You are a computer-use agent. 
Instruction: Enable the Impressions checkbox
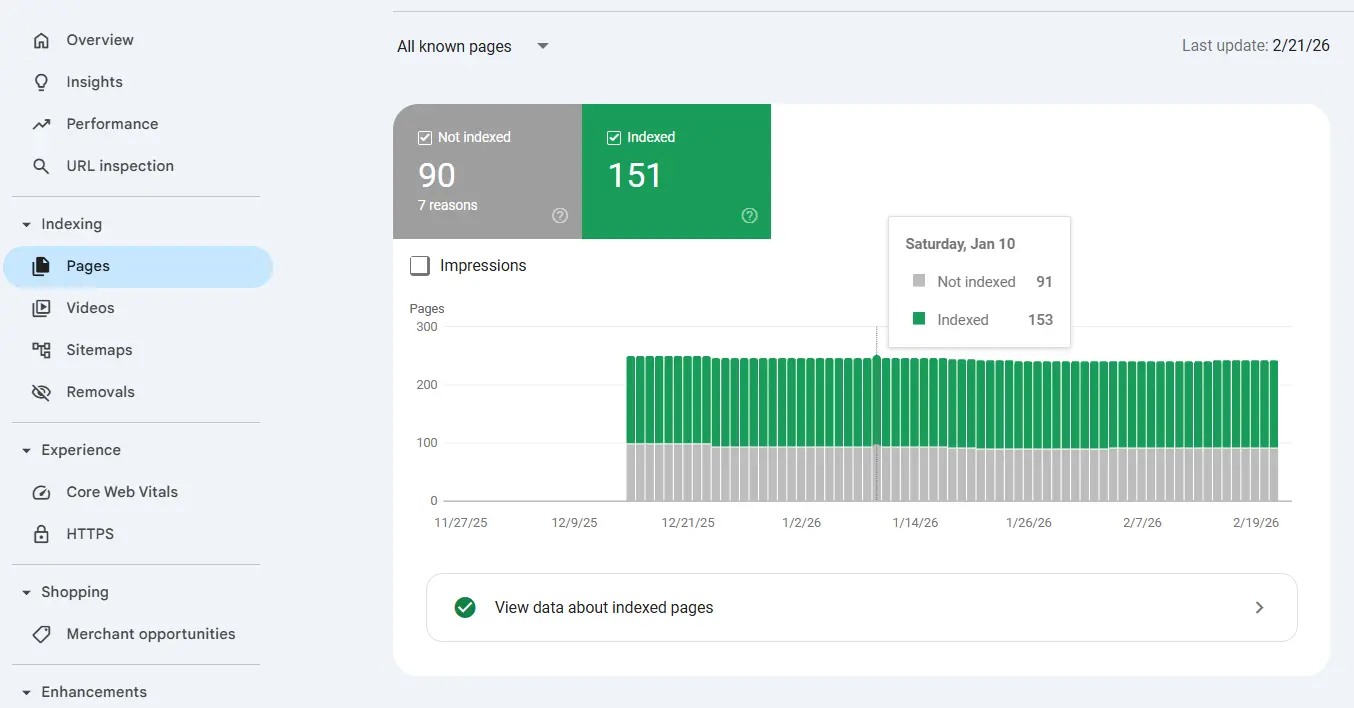[420, 265]
